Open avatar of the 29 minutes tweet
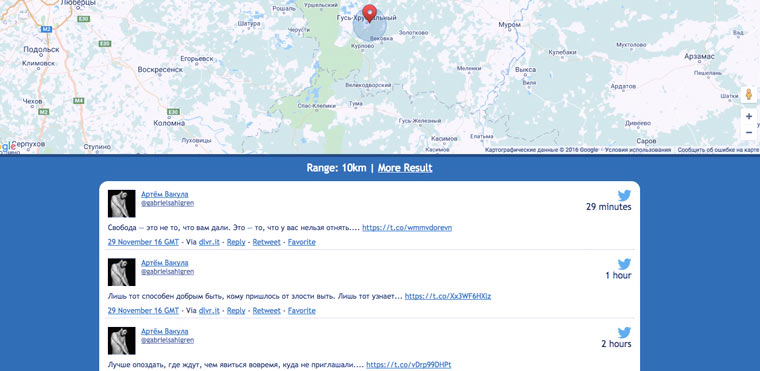This screenshot has width=760, height=371. [x=121, y=203]
